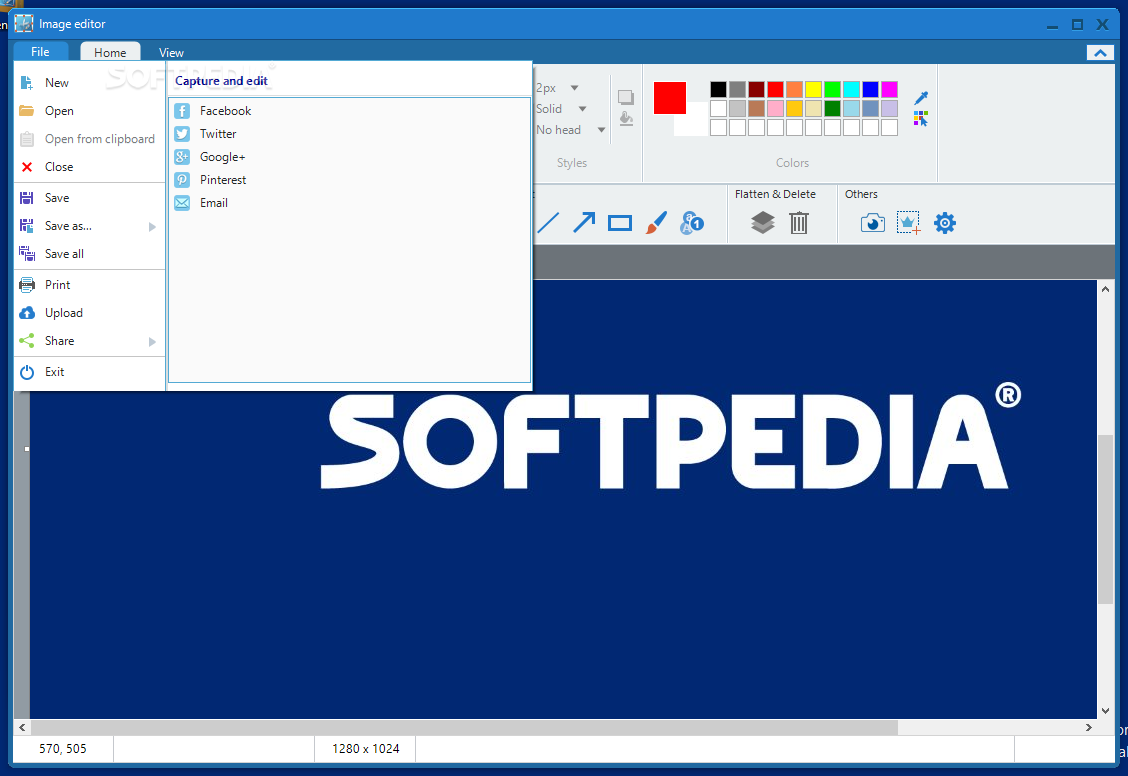Click the Image editor title bar app icon
Screen dimensions: 1128x776
[24, 24]
